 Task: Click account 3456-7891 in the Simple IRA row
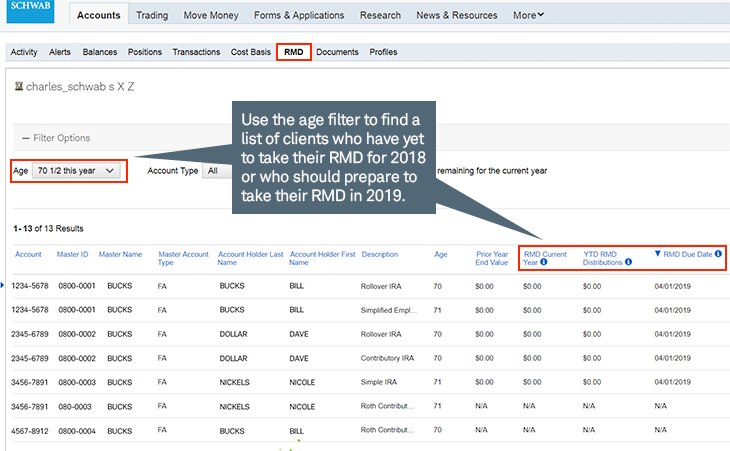point(30,382)
